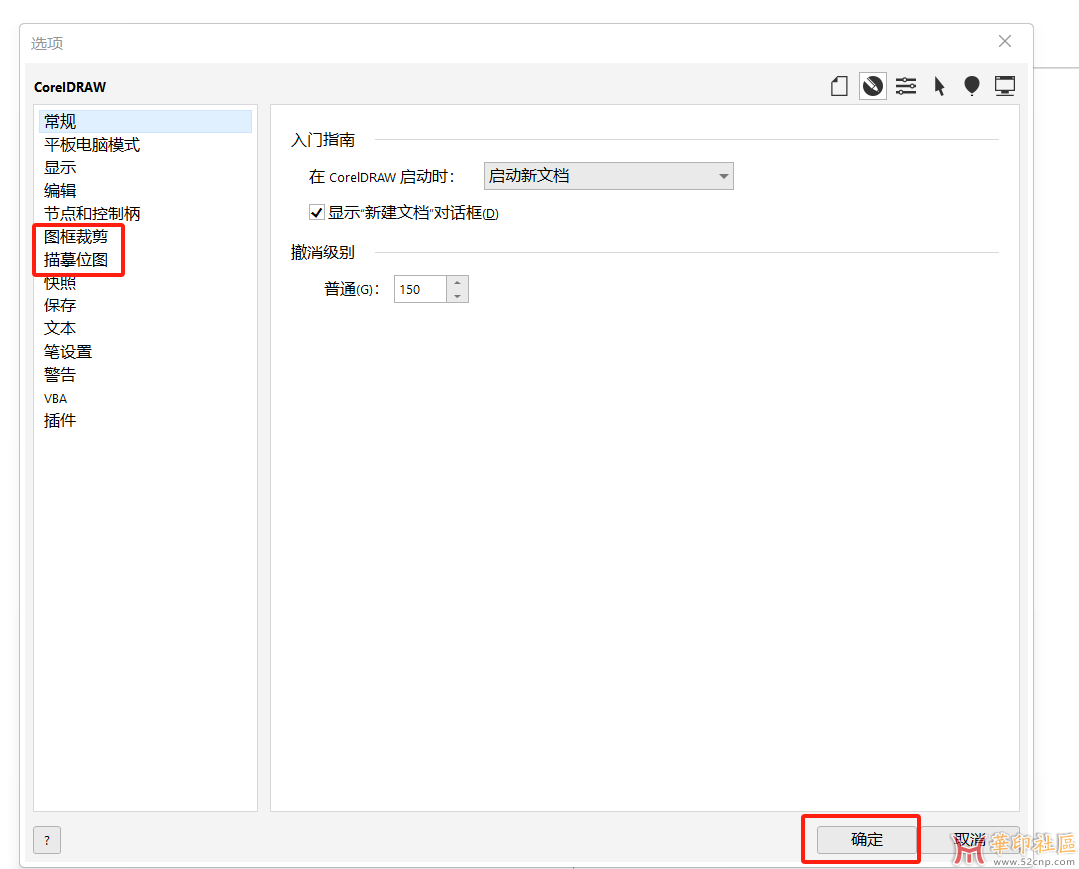
Task: Select 快照 category
Action: (60, 283)
